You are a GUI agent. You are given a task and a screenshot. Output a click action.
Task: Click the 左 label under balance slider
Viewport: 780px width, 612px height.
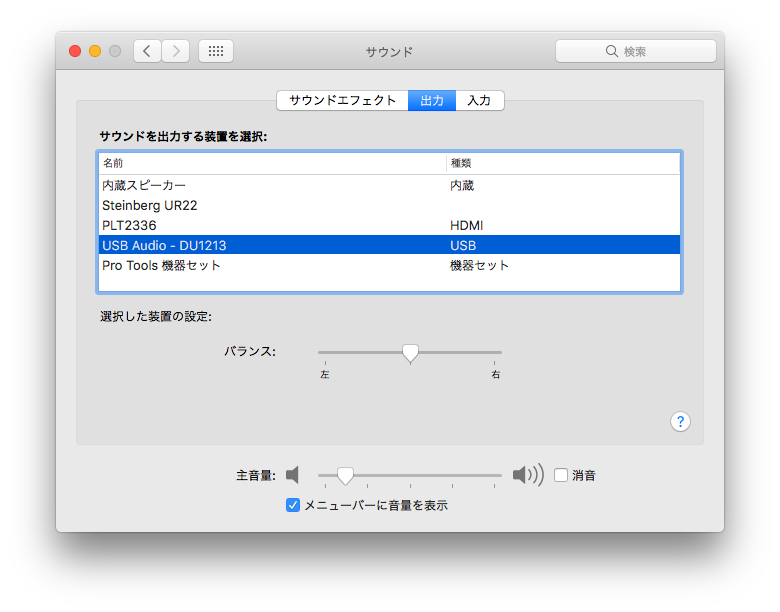325,374
